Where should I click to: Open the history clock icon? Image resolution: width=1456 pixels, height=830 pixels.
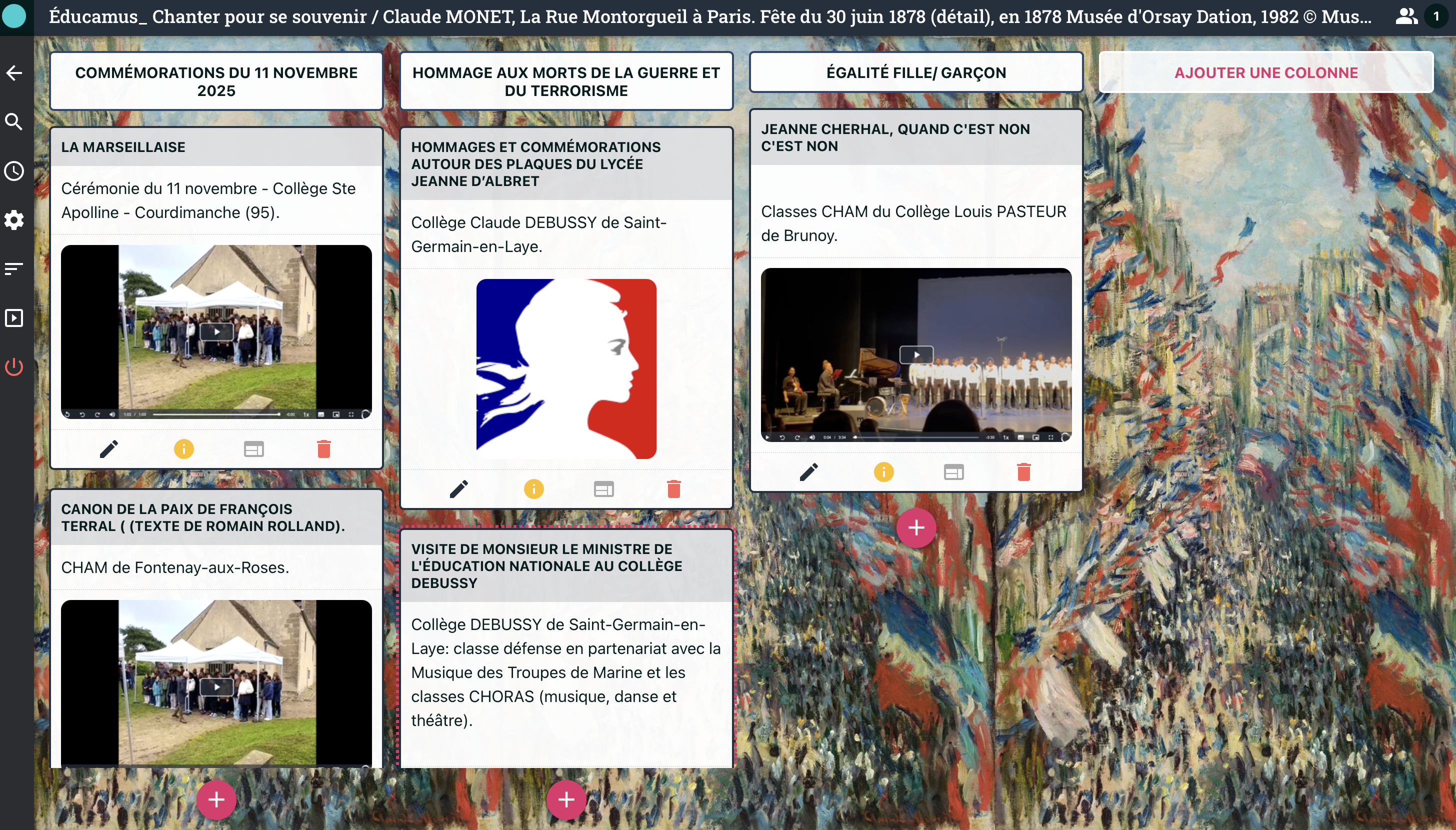14,171
